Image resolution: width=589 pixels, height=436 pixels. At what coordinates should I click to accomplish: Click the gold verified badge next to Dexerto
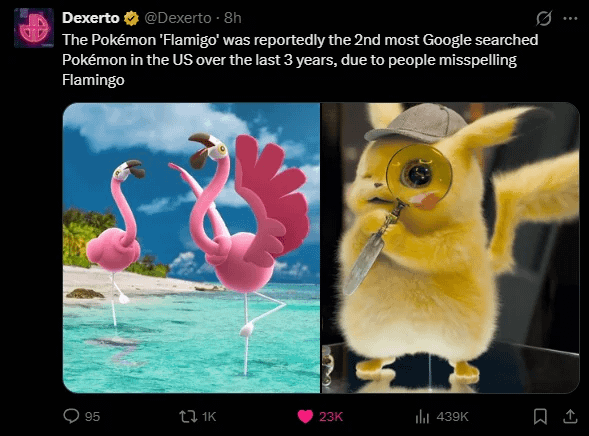[131, 18]
